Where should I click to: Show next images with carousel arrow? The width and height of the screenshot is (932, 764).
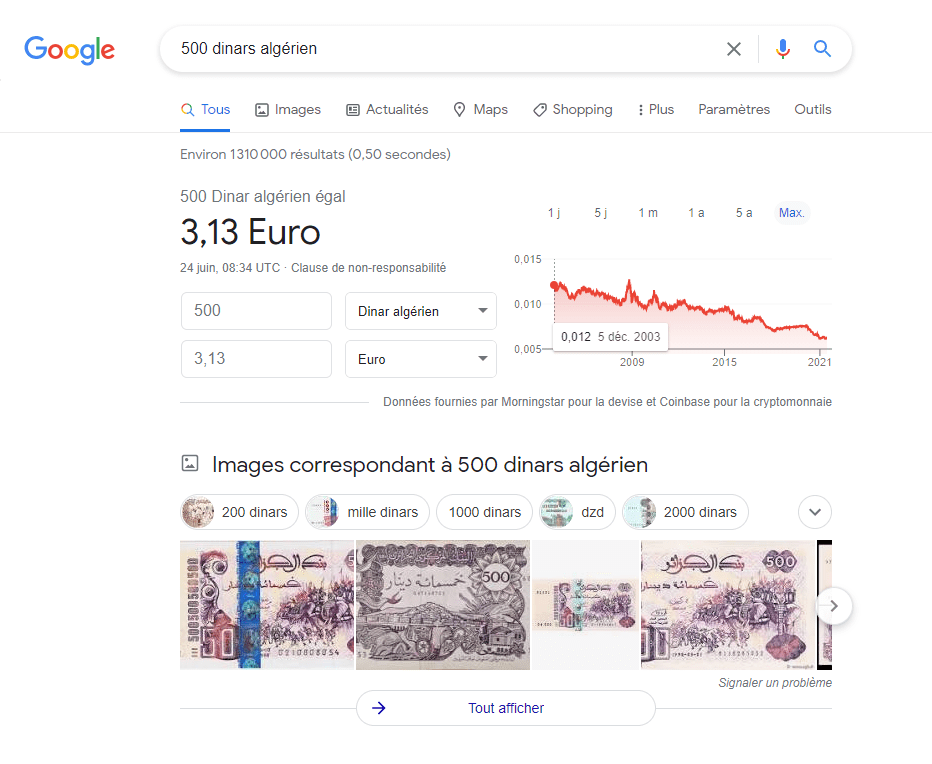click(834, 606)
